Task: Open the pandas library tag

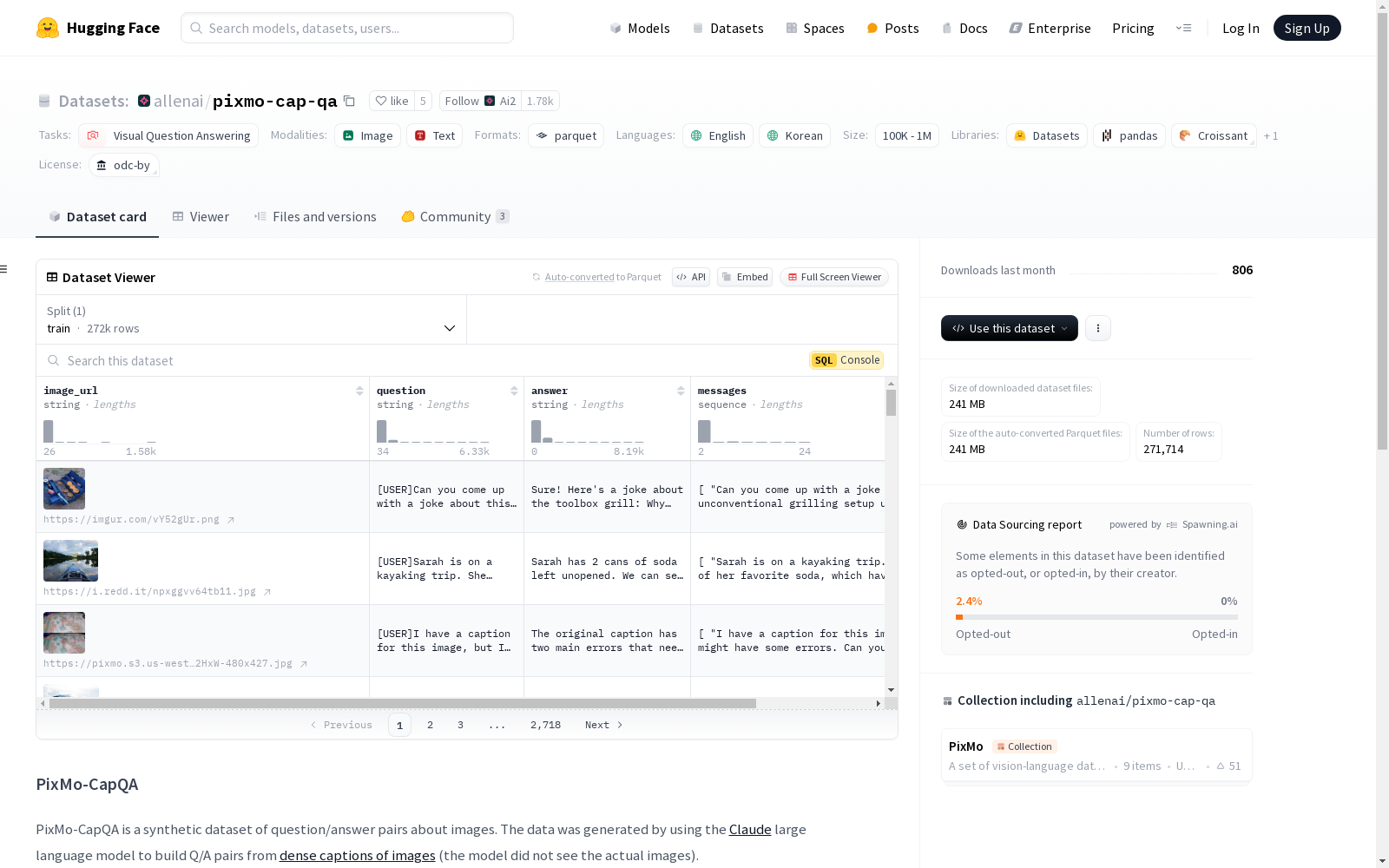Action: (x=1129, y=135)
